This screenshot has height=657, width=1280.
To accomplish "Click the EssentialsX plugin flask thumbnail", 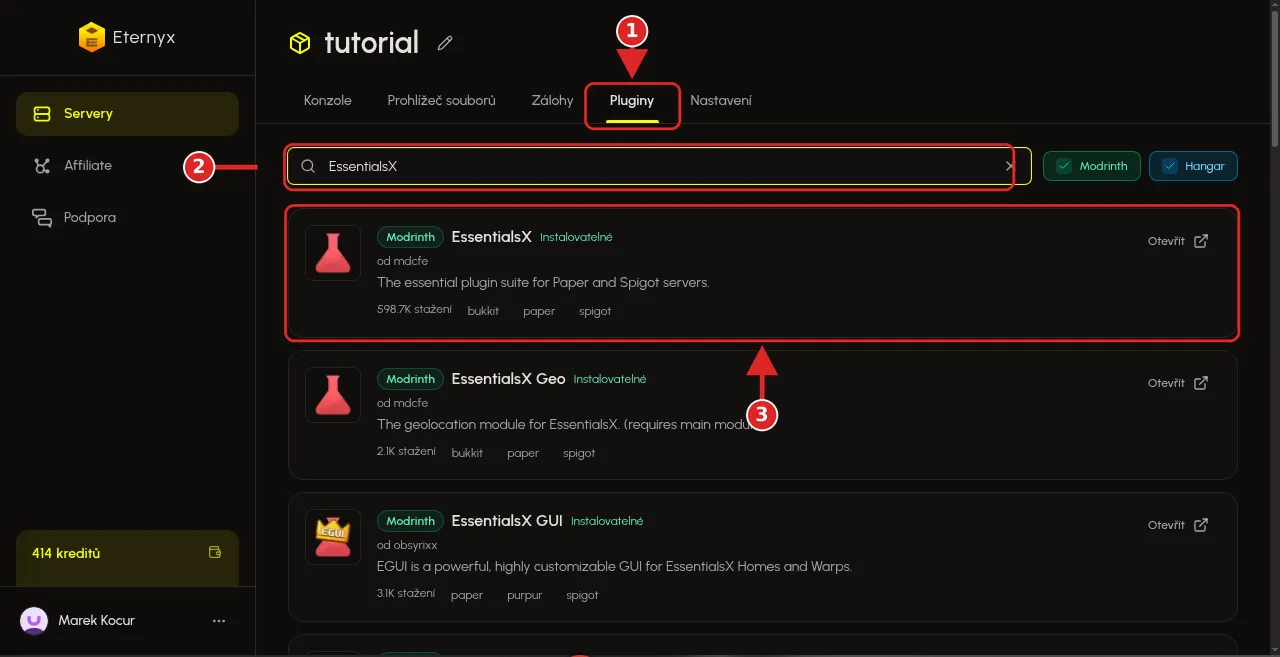I will (333, 253).
